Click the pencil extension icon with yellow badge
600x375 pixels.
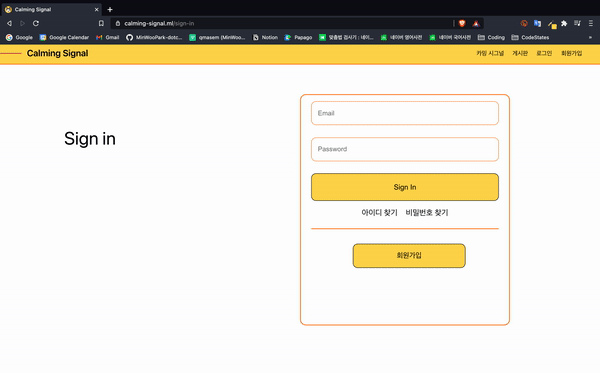click(551, 24)
